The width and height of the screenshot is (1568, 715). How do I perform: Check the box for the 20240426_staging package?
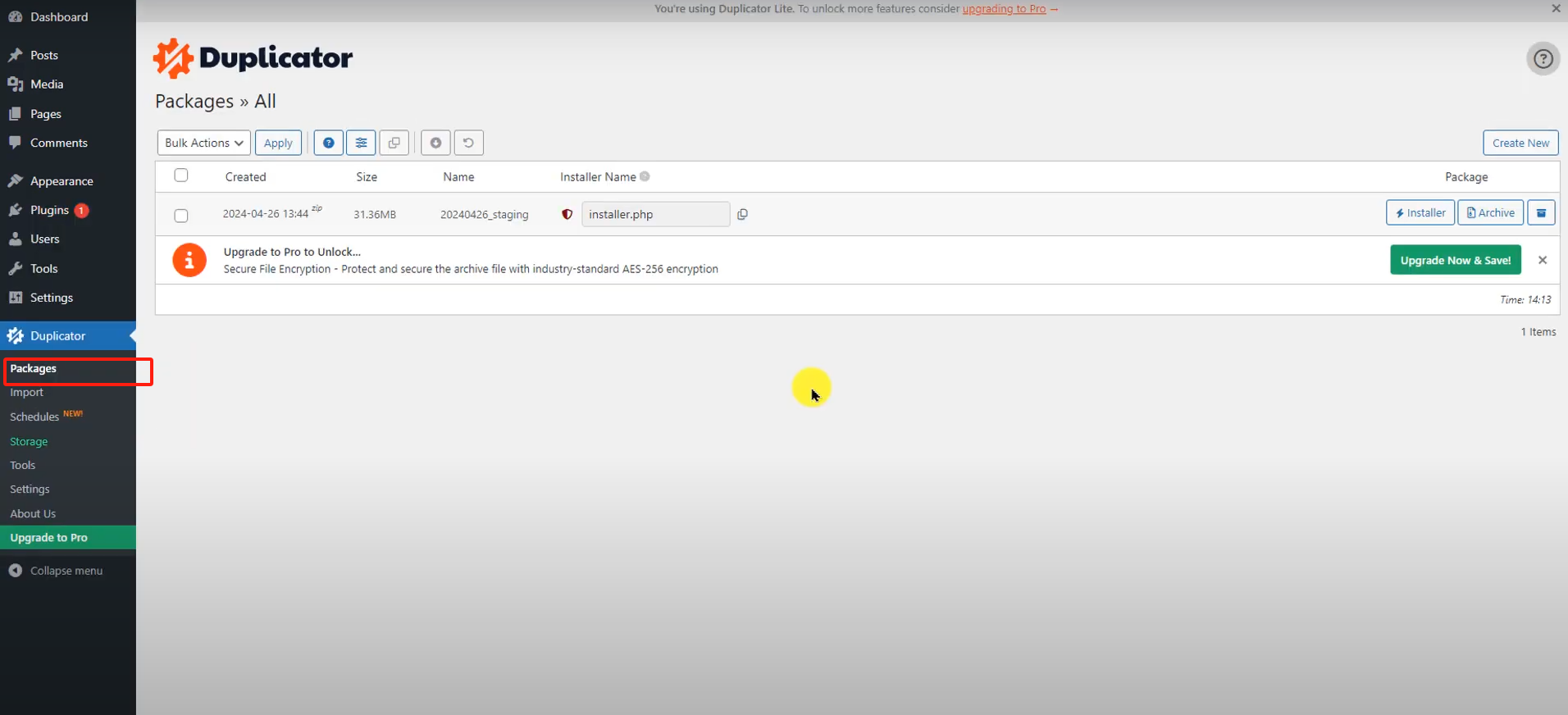pyautogui.click(x=181, y=216)
